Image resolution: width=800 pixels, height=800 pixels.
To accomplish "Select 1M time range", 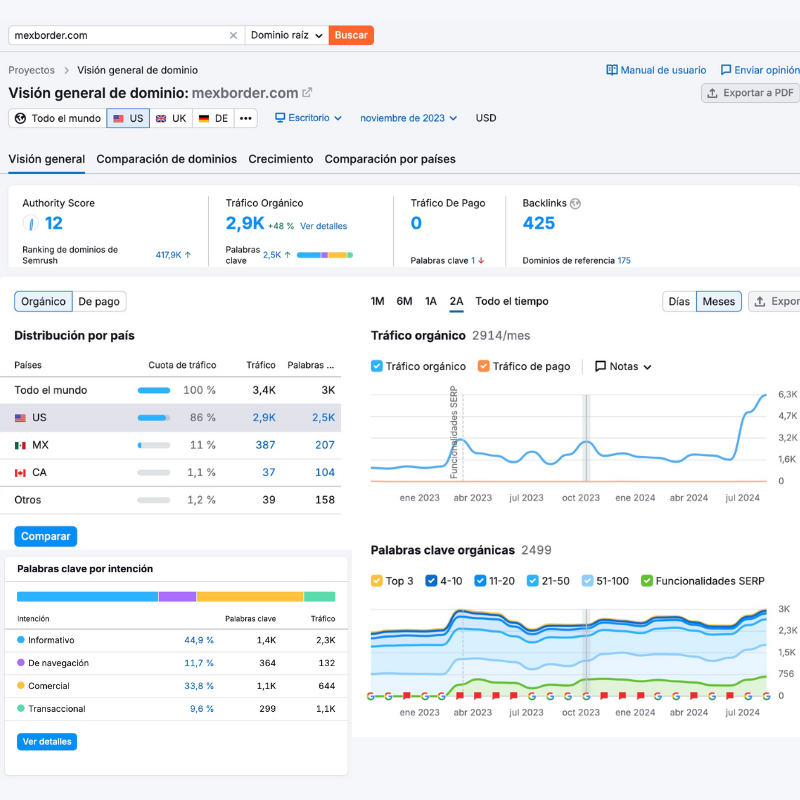I will [x=378, y=302].
